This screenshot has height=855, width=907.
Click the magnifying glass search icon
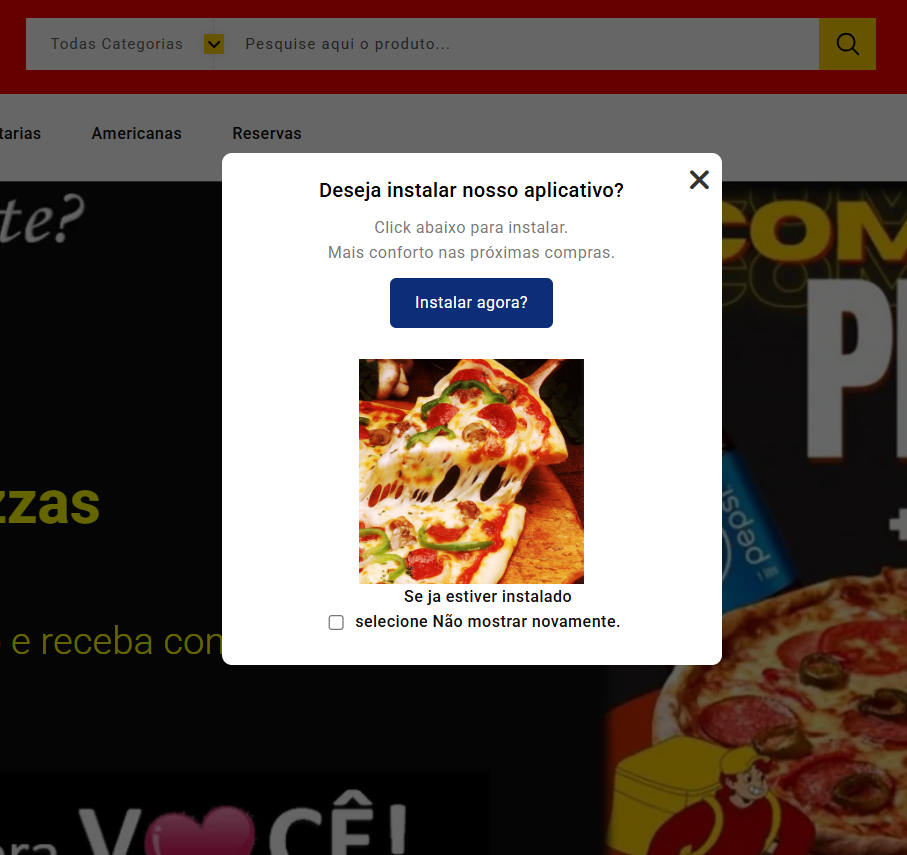point(847,44)
